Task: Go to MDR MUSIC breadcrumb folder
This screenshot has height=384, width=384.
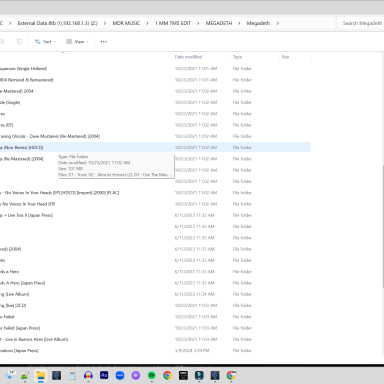Action: tap(126, 23)
